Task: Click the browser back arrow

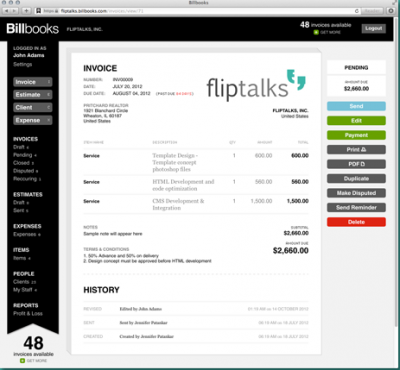Action: tap(6, 11)
